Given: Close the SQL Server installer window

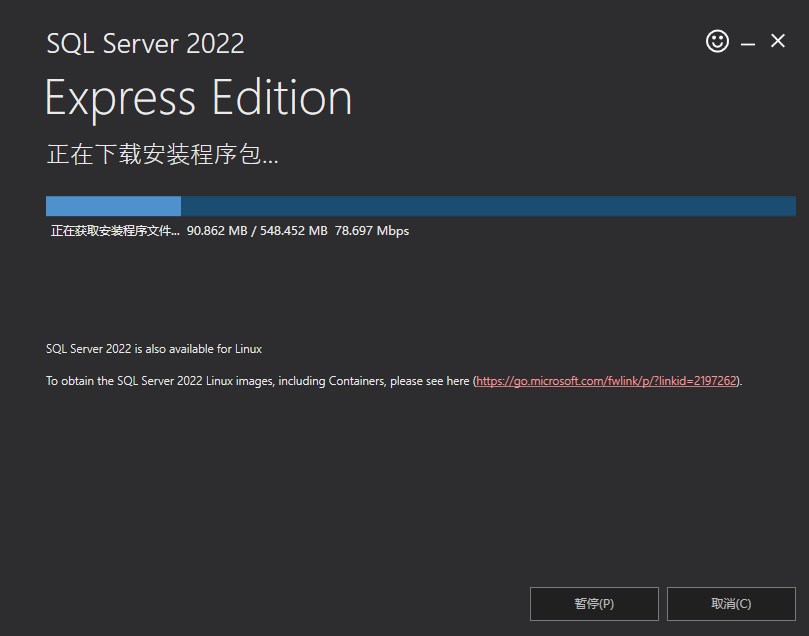Looking at the screenshot, I should (778, 41).
